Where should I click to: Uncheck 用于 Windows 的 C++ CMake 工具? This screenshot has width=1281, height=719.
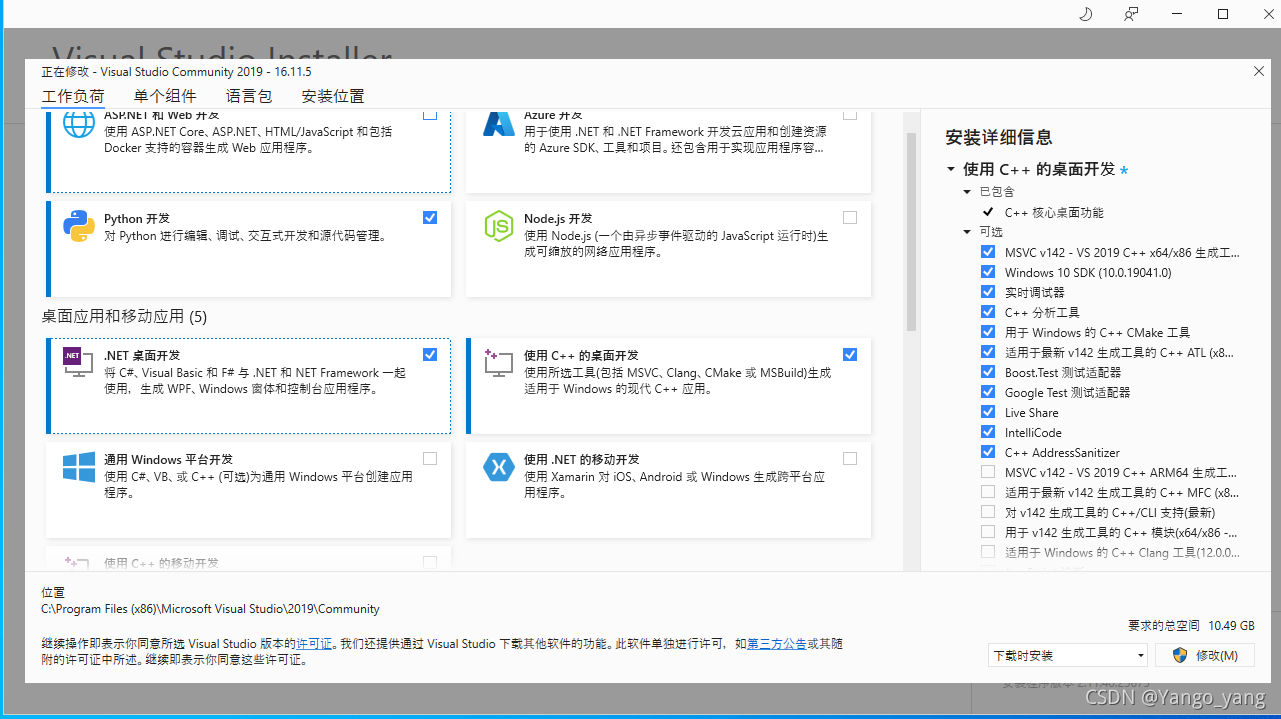click(988, 332)
